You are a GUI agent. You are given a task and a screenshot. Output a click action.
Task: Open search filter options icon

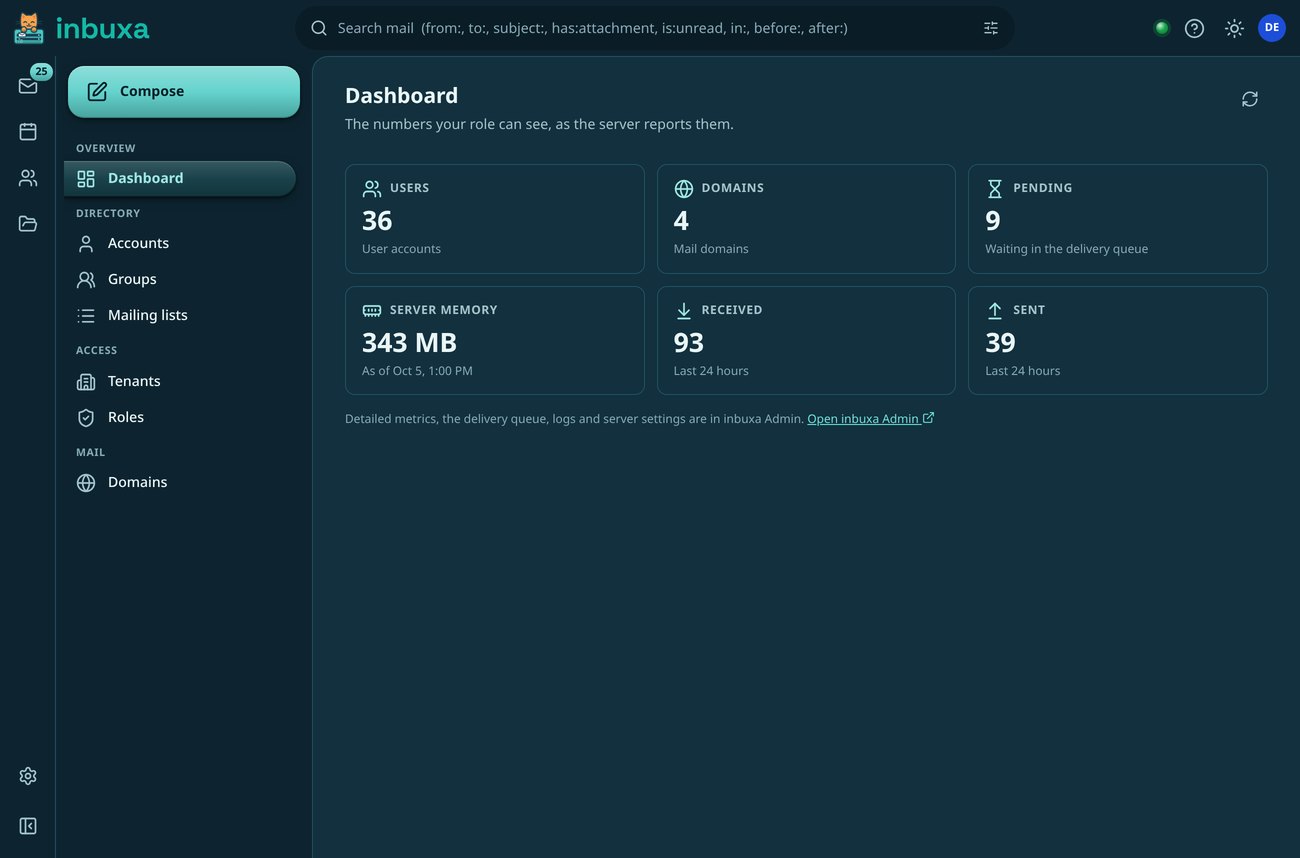coord(991,28)
